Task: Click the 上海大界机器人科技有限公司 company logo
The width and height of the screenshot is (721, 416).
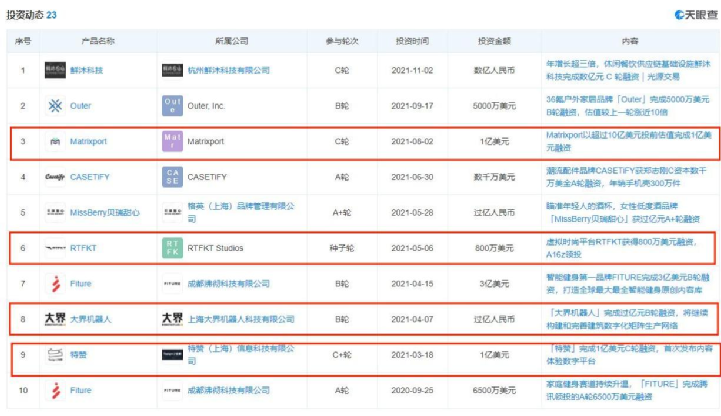Action: pyautogui.click(x=172, y=319)
